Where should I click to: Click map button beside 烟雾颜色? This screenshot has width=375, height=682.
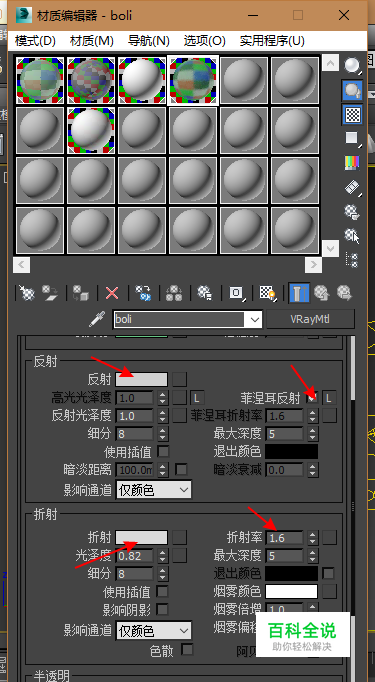click(x=330, y=591)
